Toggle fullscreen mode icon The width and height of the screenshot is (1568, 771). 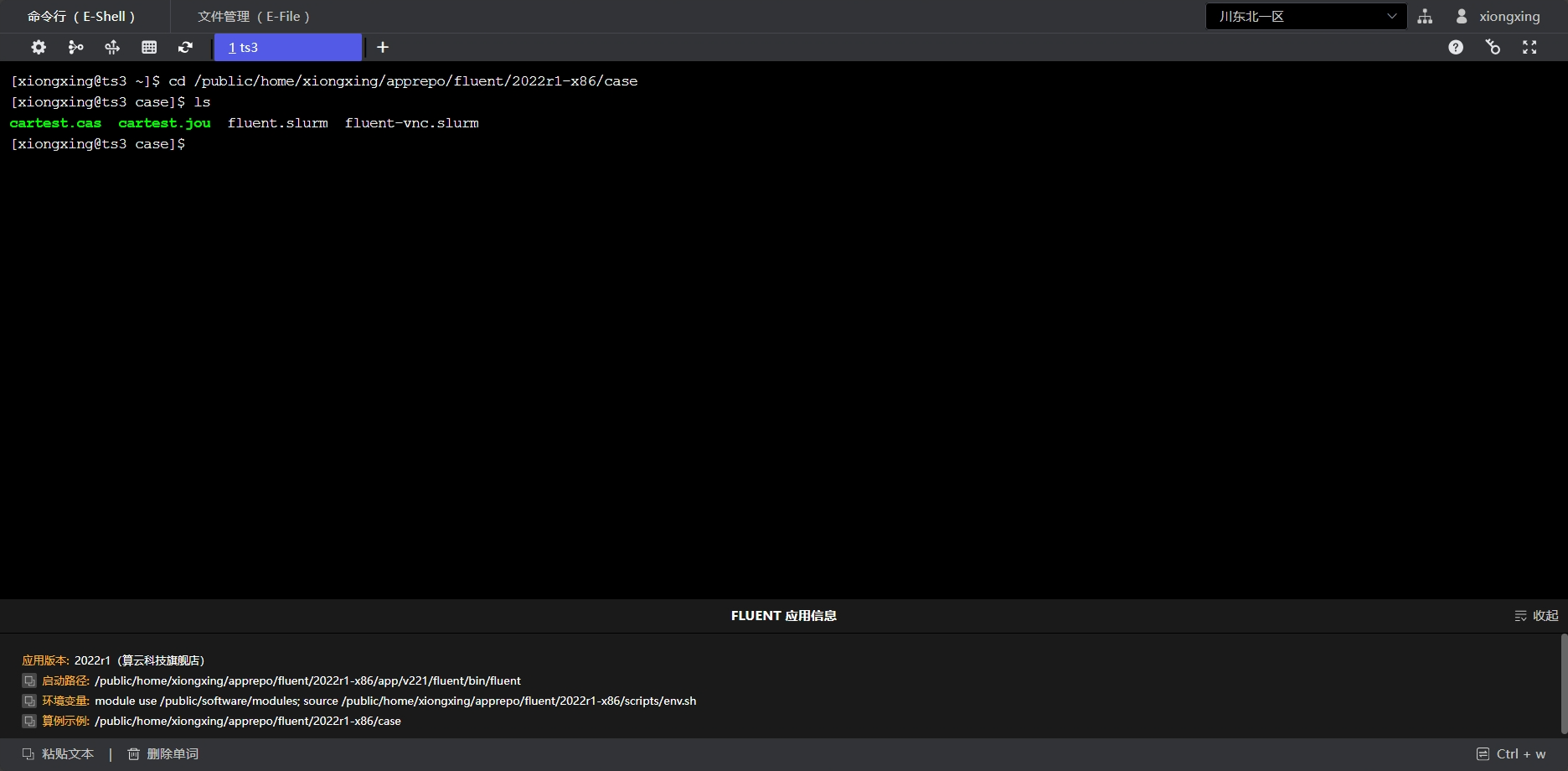[x=1529, y=48]
